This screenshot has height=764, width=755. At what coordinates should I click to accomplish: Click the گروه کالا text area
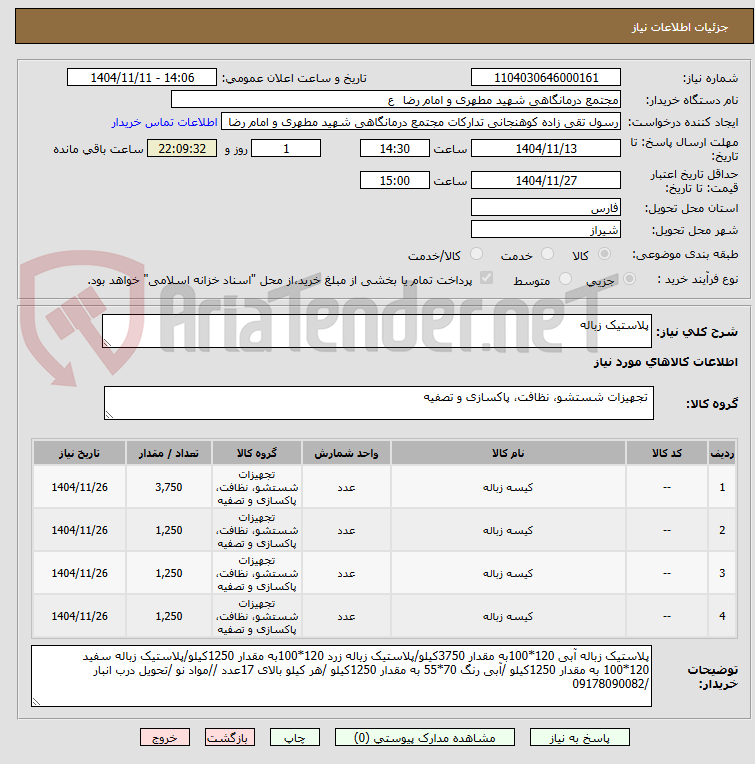(378, 403)
